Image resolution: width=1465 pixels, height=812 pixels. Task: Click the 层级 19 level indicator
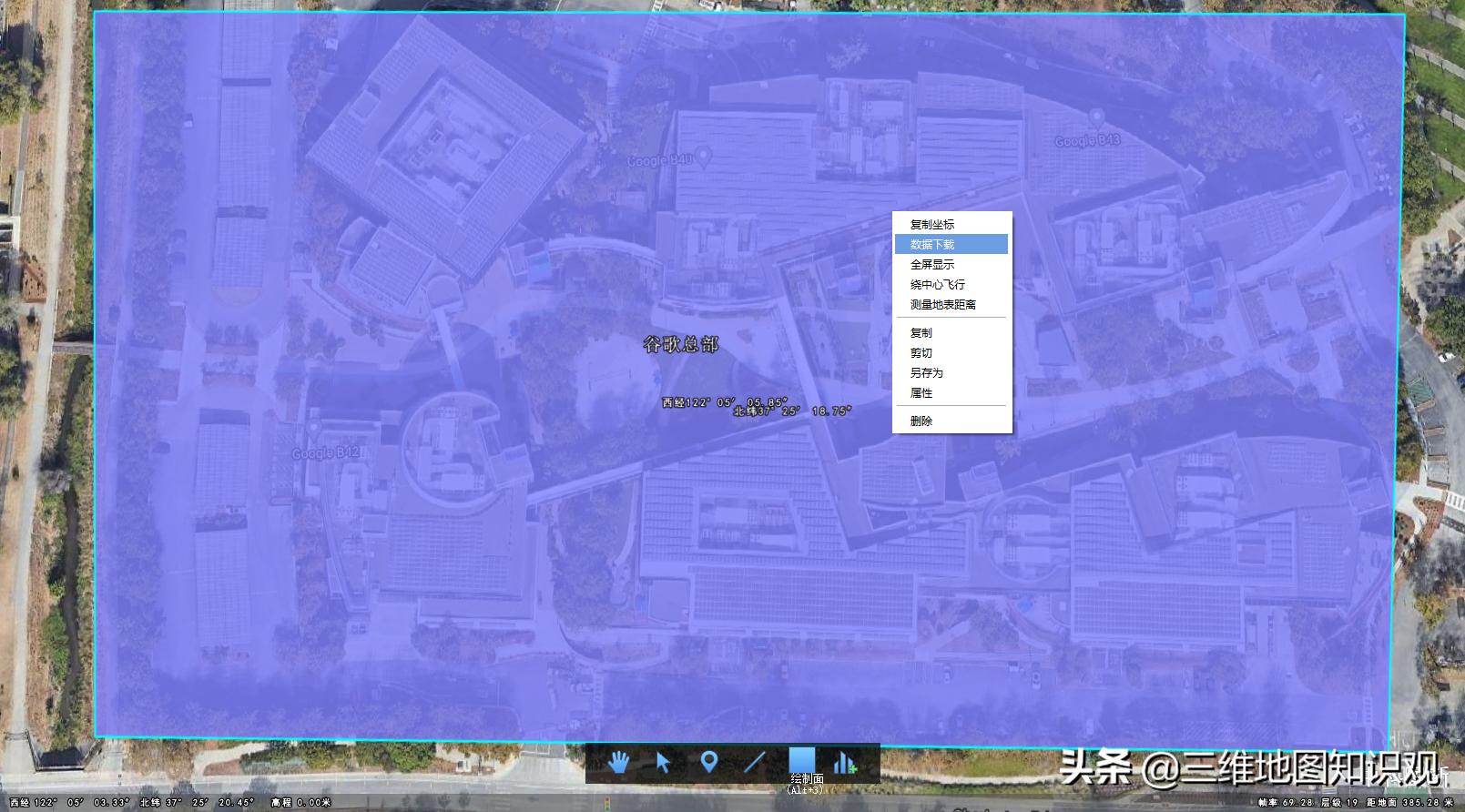(x=1340, y=802)
